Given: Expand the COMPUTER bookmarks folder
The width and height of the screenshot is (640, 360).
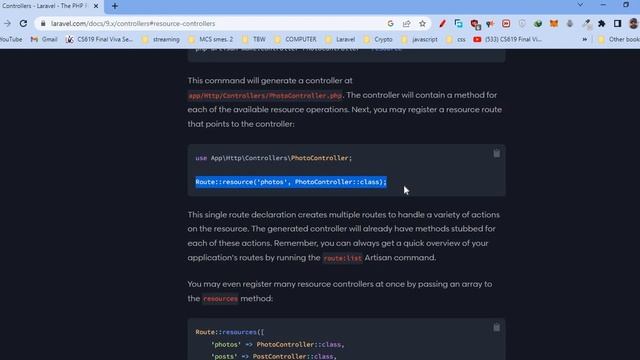Looking at the screenshot, I should [296, 39].
